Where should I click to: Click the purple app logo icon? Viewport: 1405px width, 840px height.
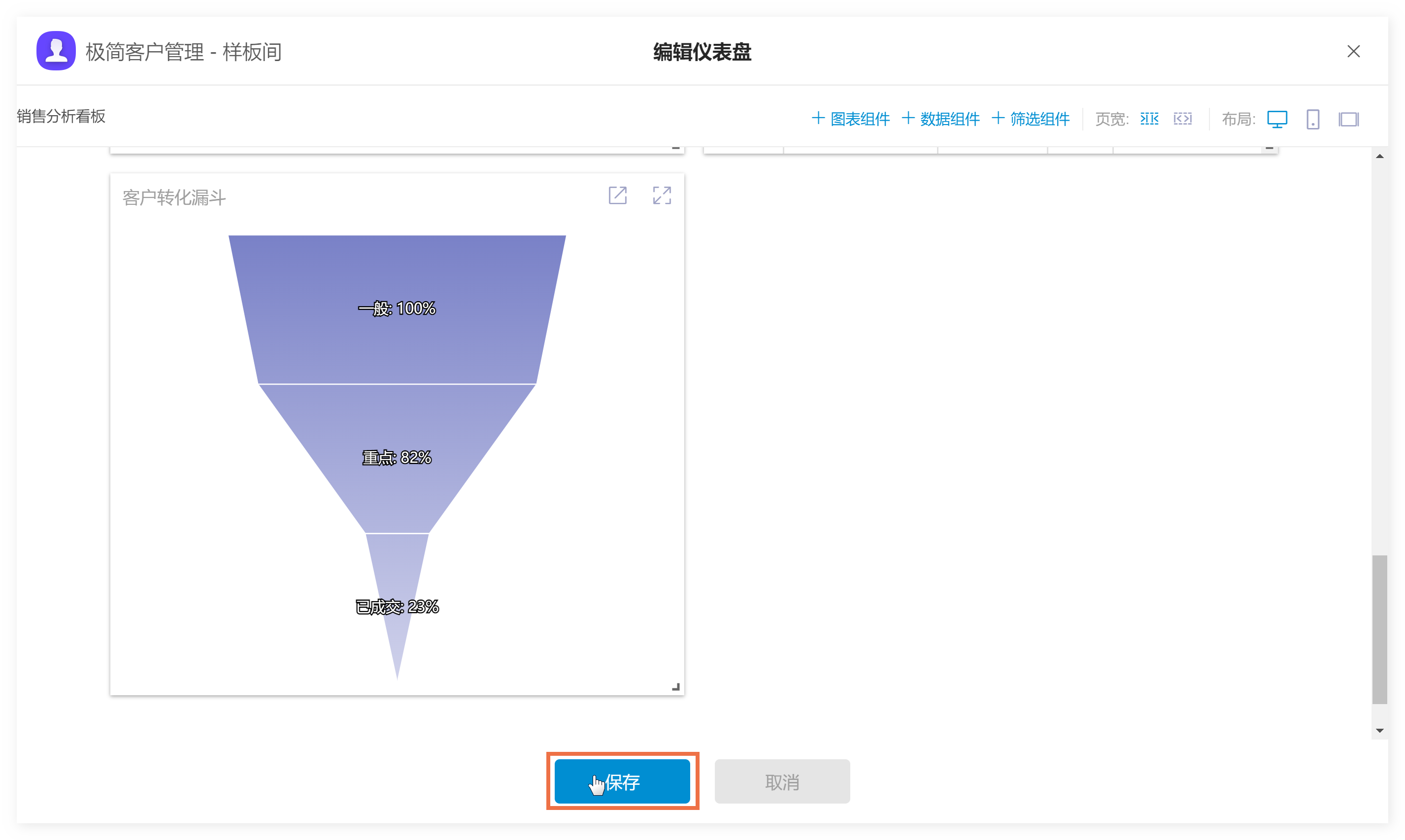(x=56, y=51)
